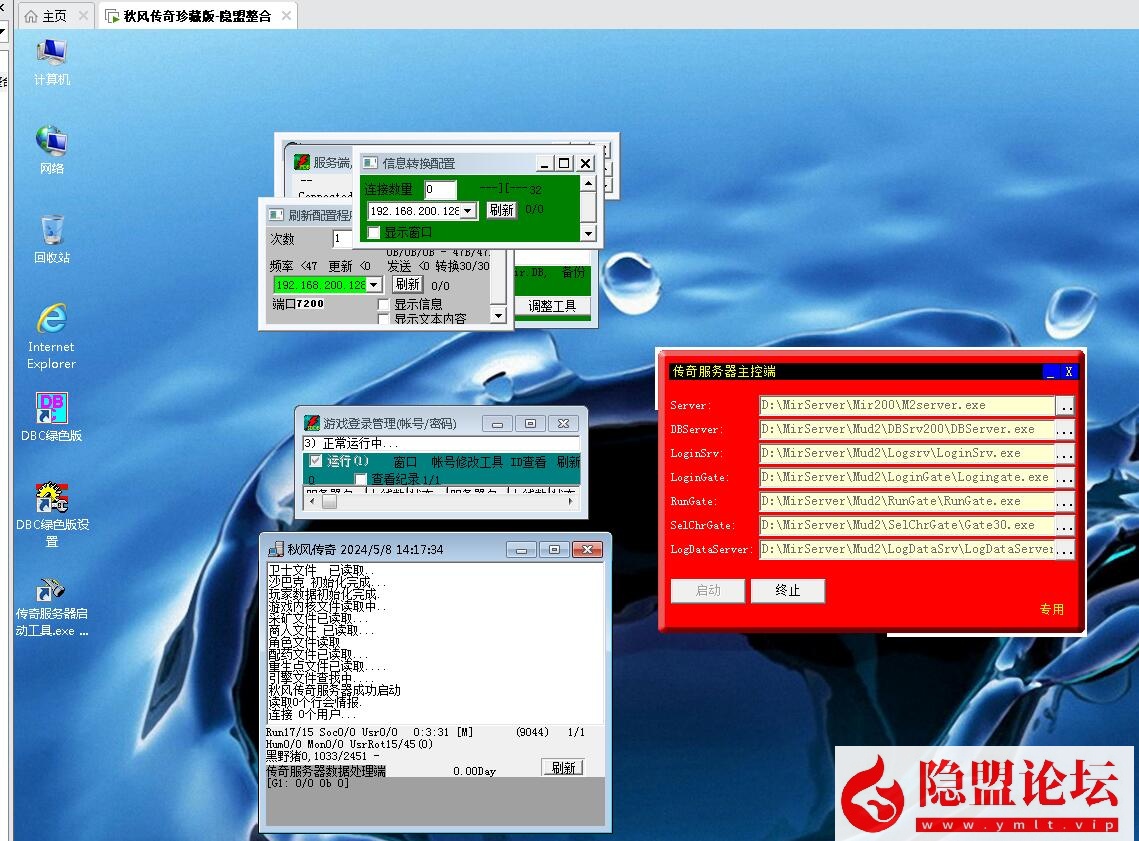Uncheck 运行(L) in 游戏登录管理

coord(315,461)
